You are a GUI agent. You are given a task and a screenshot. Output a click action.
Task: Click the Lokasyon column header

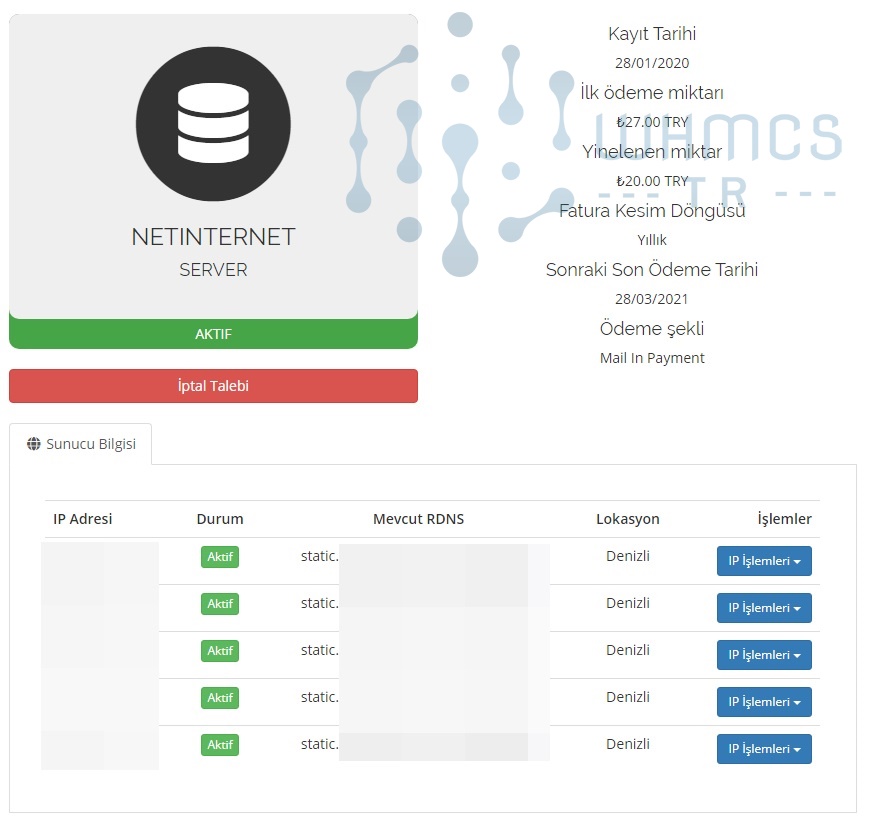[628, 519]
